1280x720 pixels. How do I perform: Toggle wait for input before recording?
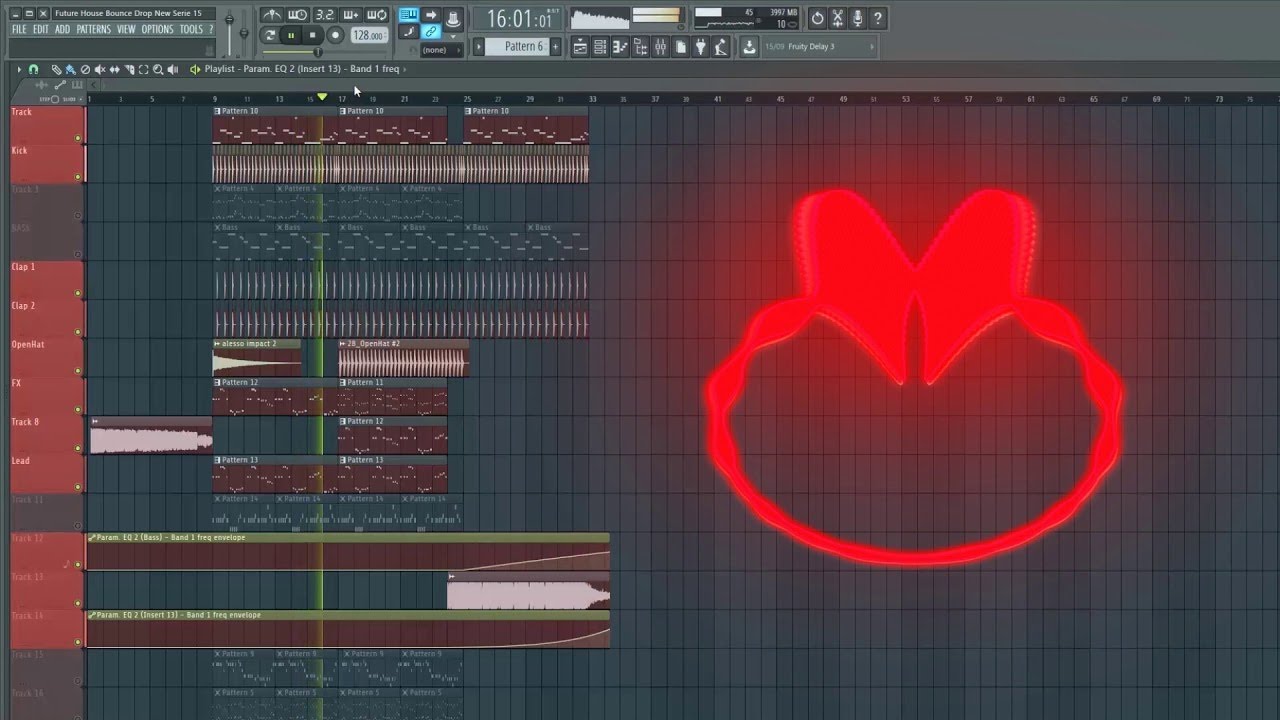point(298,15)
